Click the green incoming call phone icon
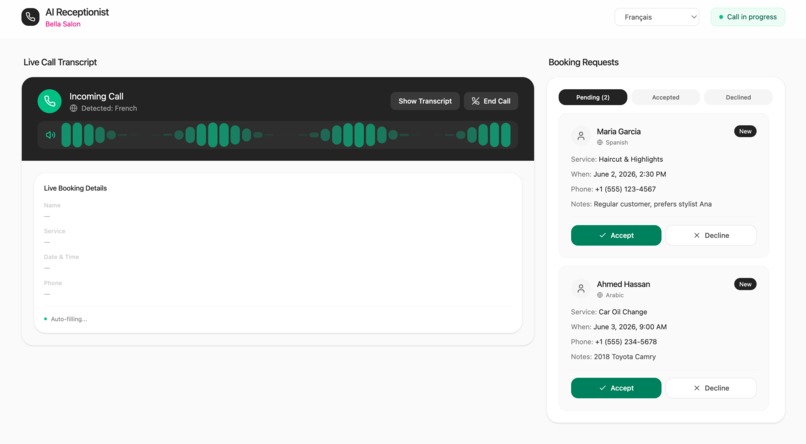806x444 pixels. coord(49,101)
